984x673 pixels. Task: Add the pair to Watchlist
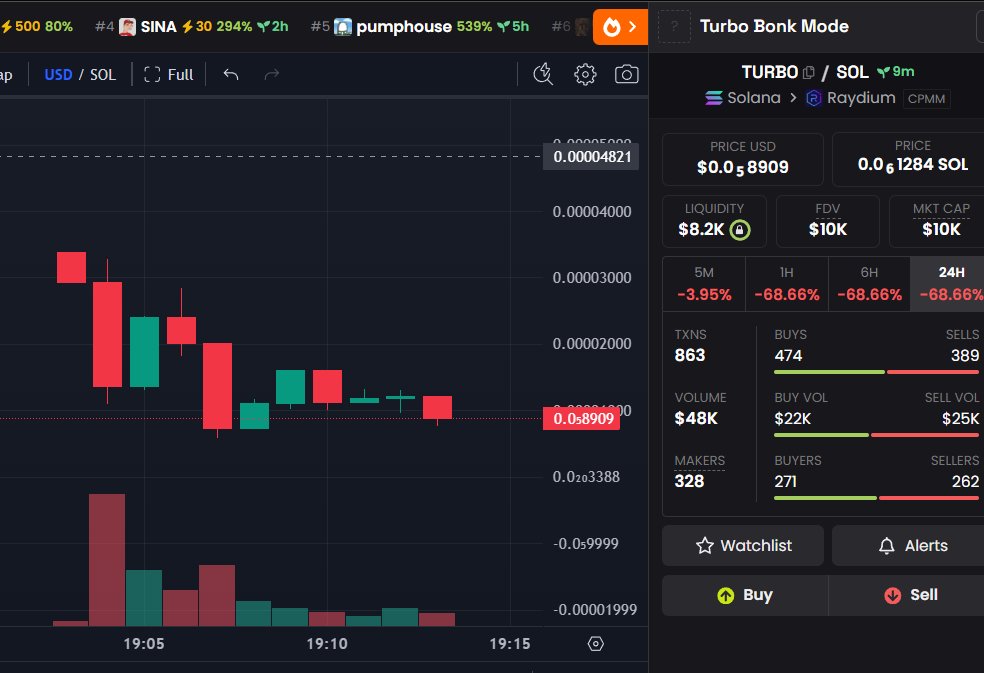[743, 546]
